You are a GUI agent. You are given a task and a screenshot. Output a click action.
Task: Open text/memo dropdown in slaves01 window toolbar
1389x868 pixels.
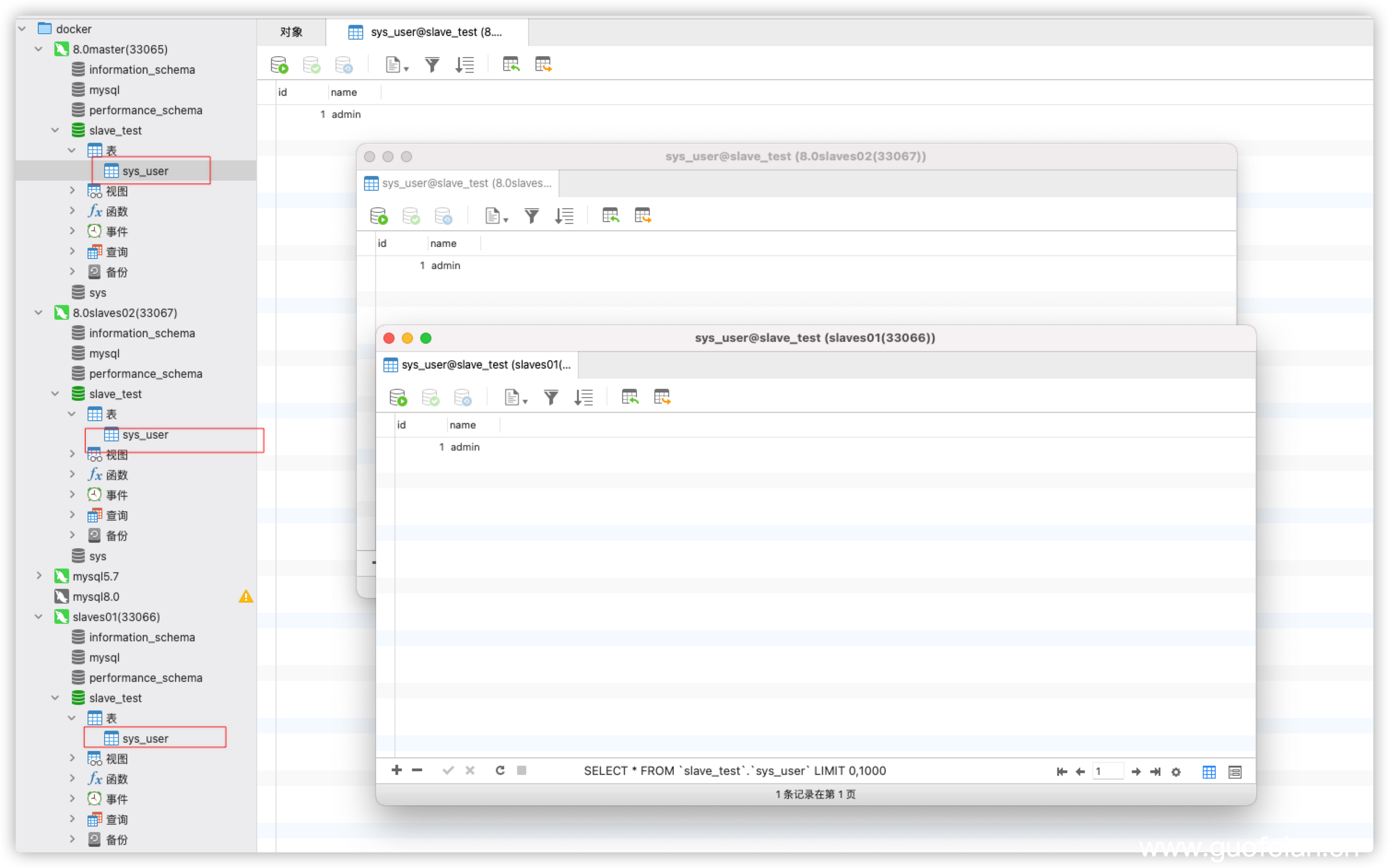click(x=516, y=397)
